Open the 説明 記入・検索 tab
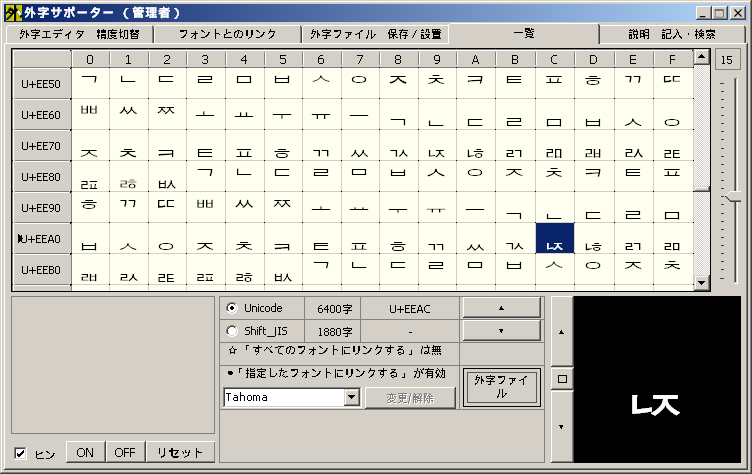The width and height of the screenshot is (752, 474). pyautogui.click(x=672, y=35)
